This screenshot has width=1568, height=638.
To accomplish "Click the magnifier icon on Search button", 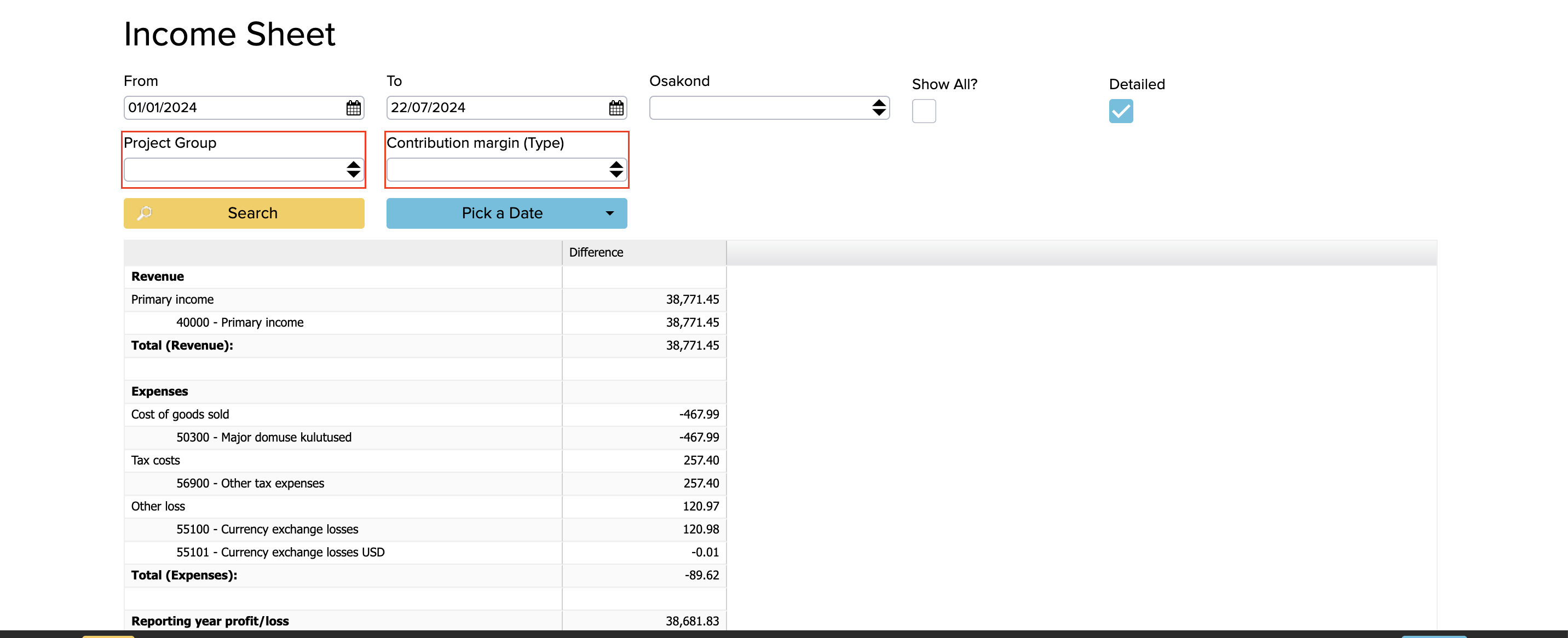I will (145, 213).
